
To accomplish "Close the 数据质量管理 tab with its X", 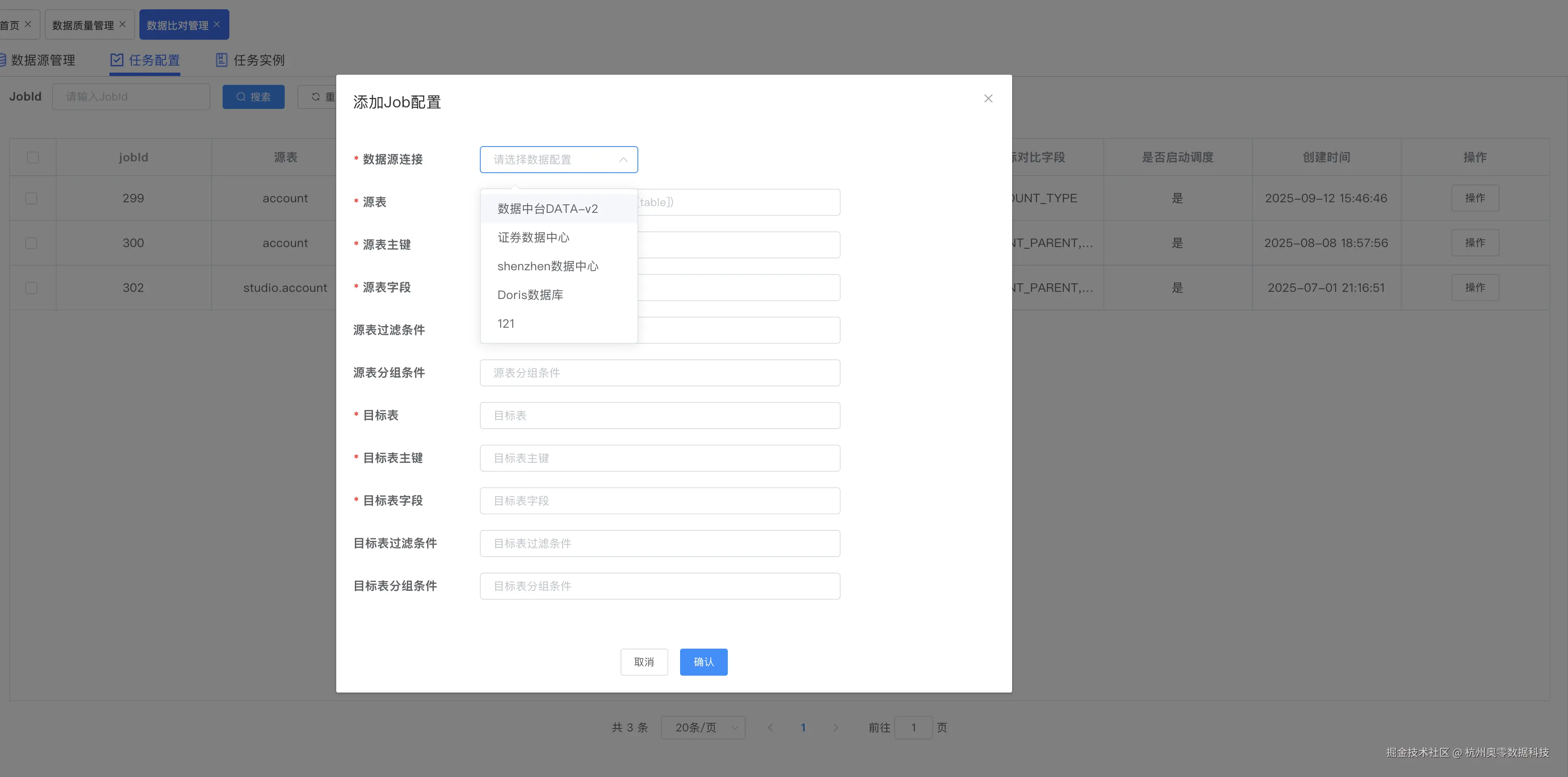I will pos(122,24).
